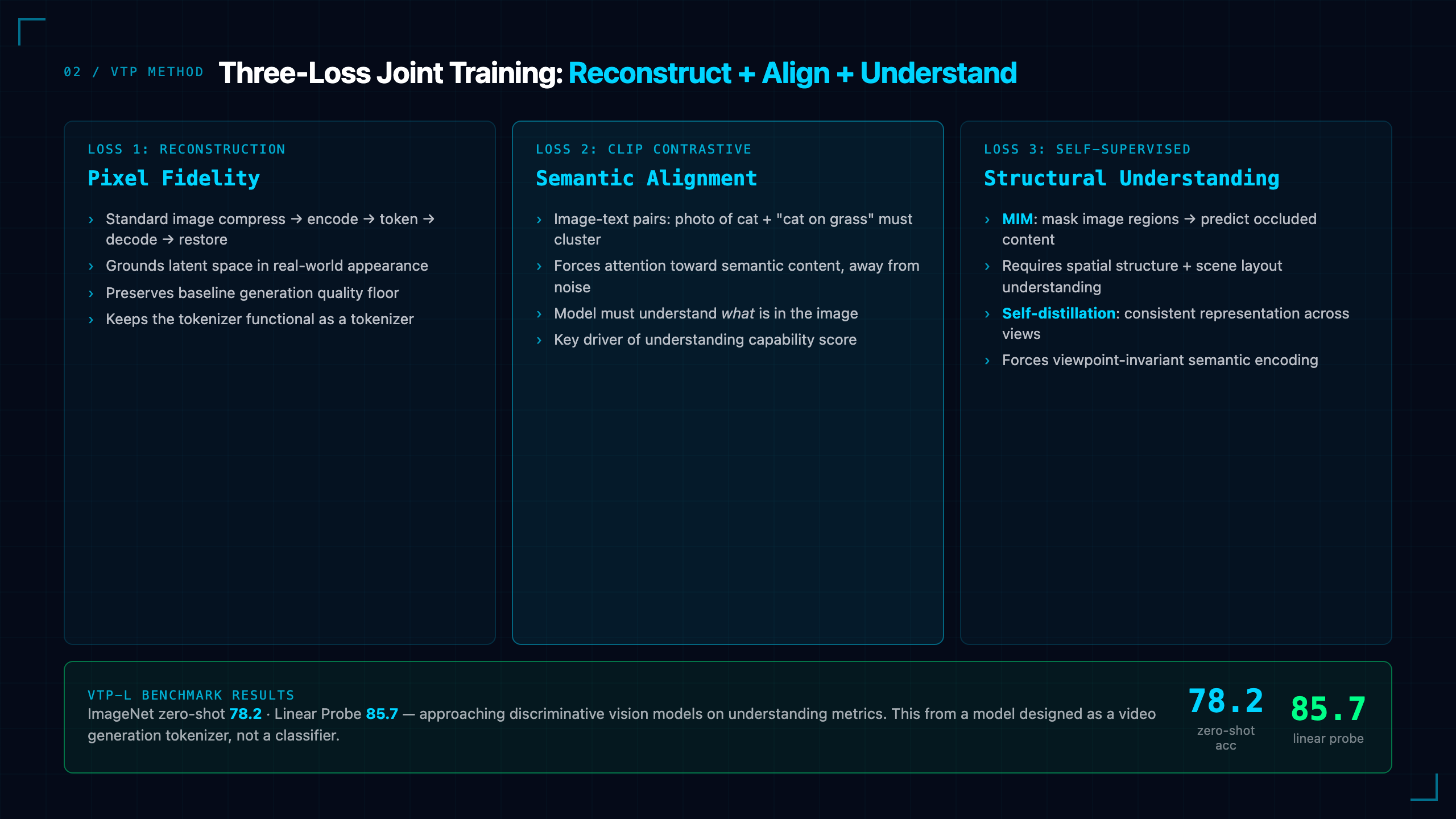Click 'VTP-L BENCHMARK RESULTS' label
Screen dimensions: 1456x819
(x=191, y=695)
